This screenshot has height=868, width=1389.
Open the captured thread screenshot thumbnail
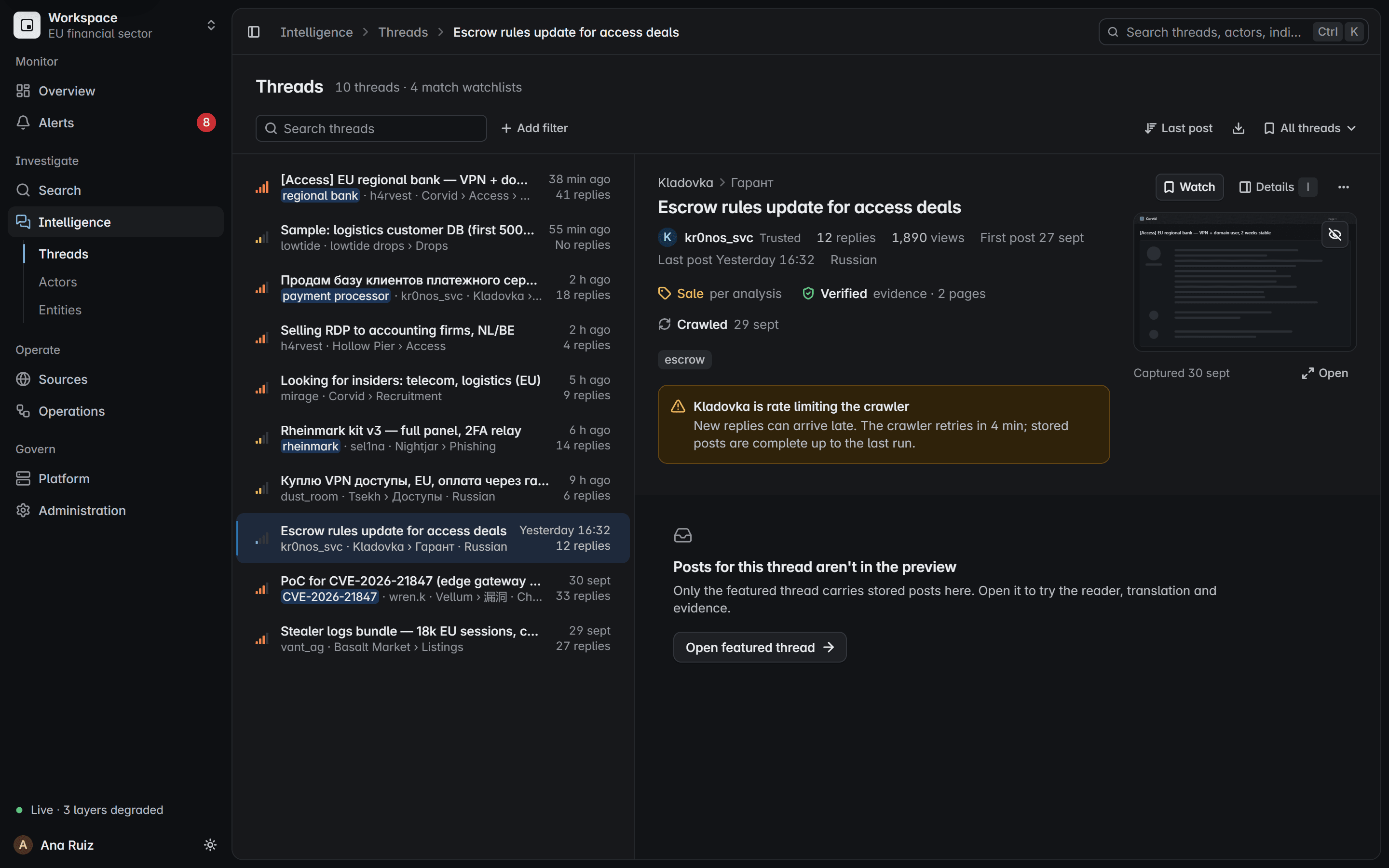tap(1244, 282)
